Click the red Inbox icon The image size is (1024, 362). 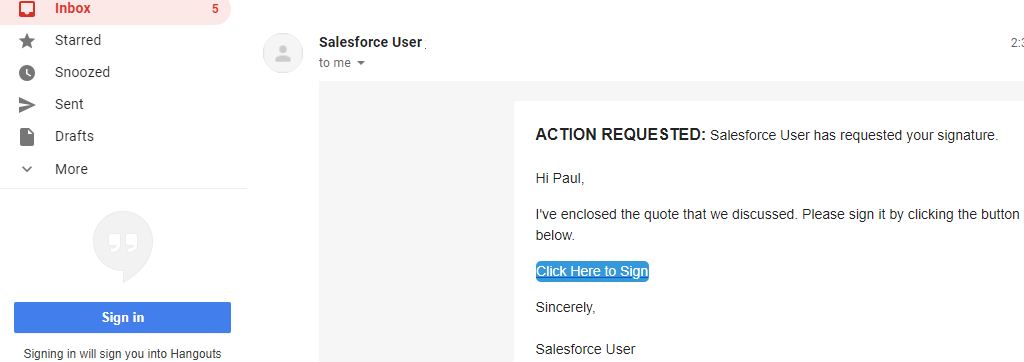[x=27, y=8]
